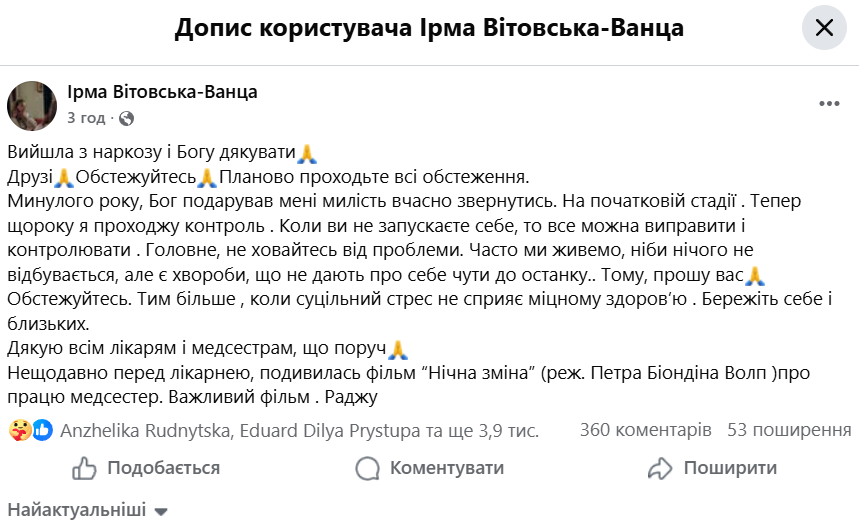
Task: Click the thumbs-up icon beside Подобається
Action: (x=85, y=468)
